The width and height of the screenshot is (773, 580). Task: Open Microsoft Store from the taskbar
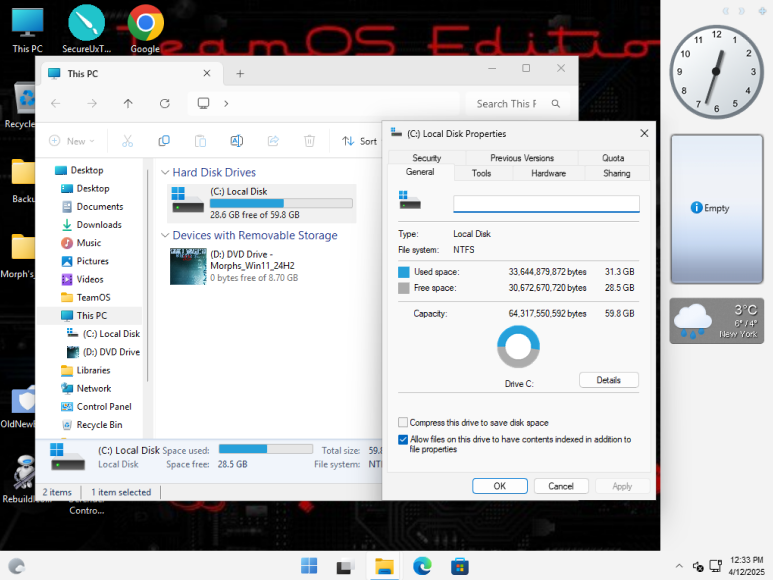(459, 566)
